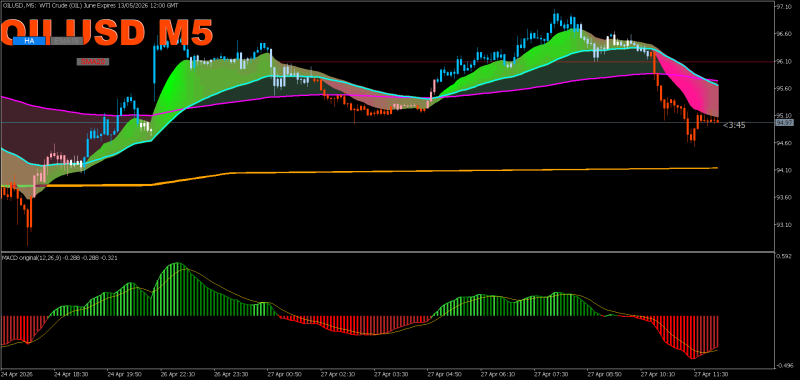The width and height of the screenshot is (800, 380).
Task: Click the 27 Apr 07:30 time label
Action: click(551, 373)
